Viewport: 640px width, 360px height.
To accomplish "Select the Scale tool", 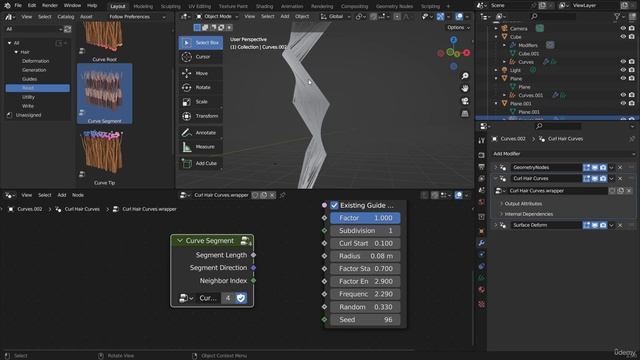I will click(x=201, y=102).
